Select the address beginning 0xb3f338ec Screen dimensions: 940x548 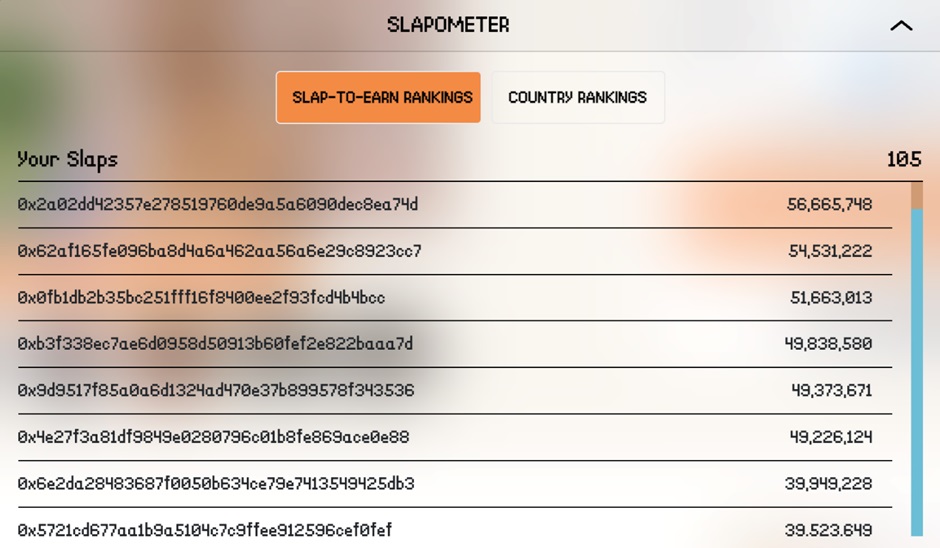coord(215,343)
